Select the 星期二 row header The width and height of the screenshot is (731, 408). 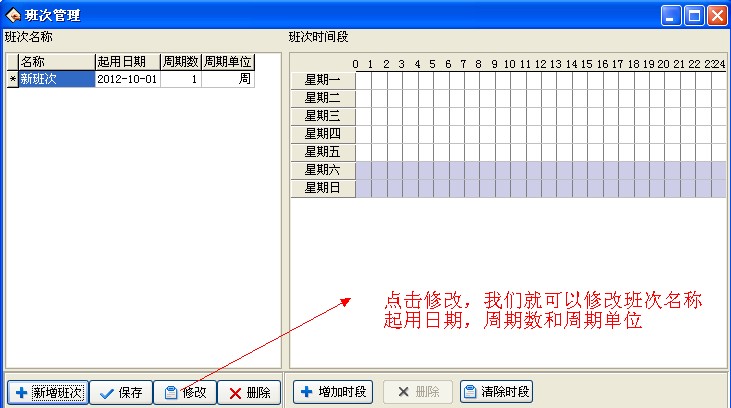click(x=323, y=98)
